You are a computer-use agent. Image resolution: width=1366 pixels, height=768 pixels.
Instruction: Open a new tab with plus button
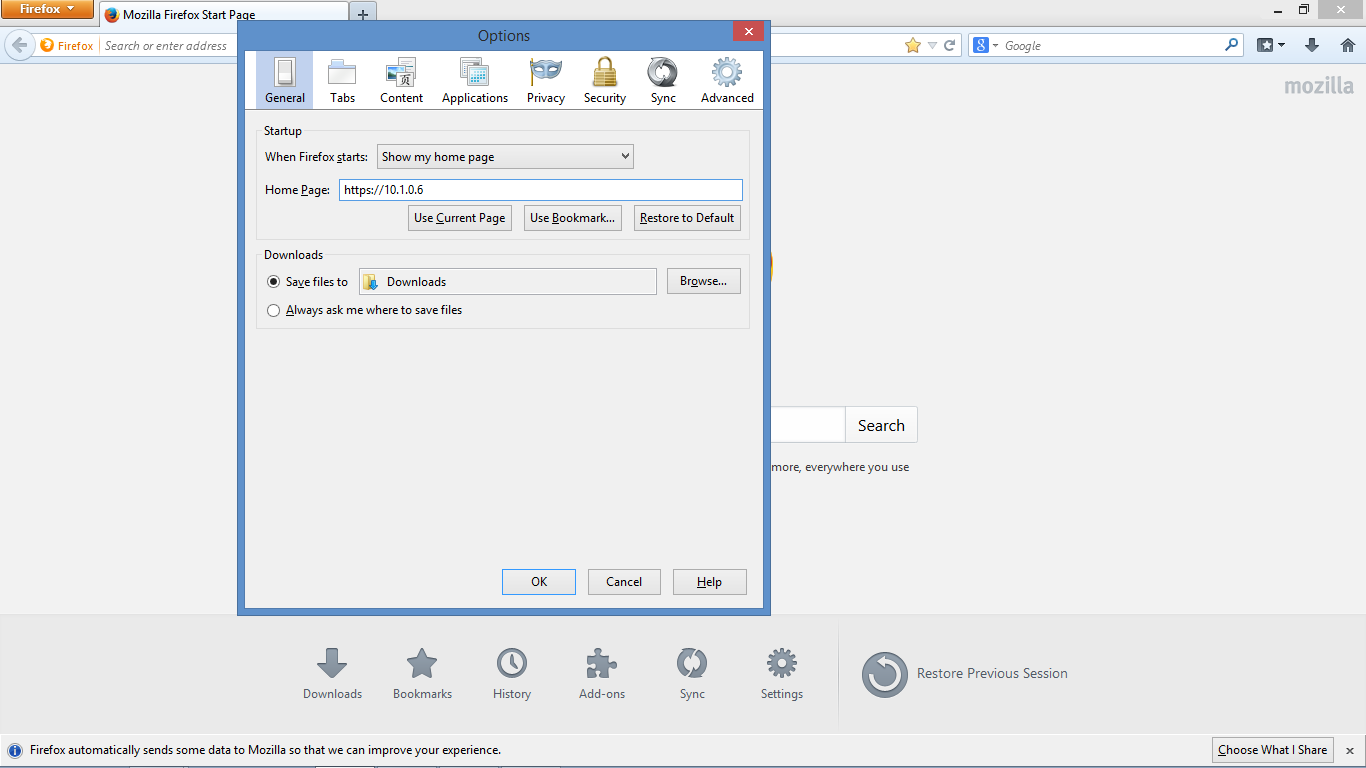(x=363, y=15)
